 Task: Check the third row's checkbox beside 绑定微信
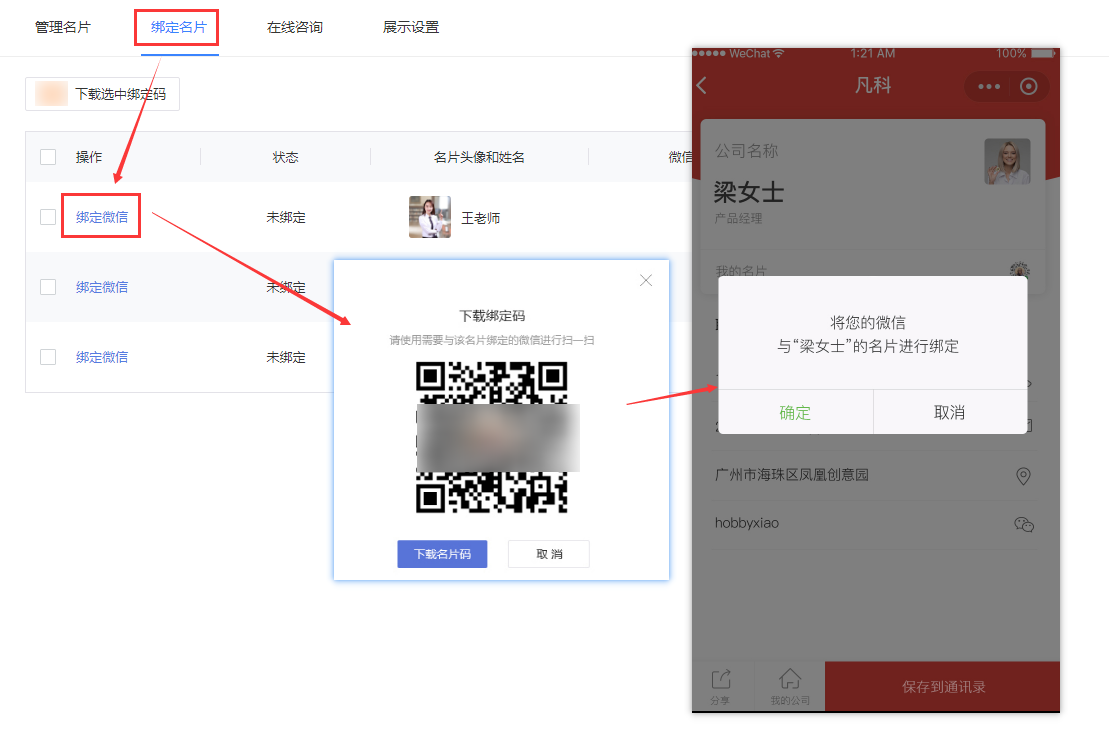tap(48, 356)
